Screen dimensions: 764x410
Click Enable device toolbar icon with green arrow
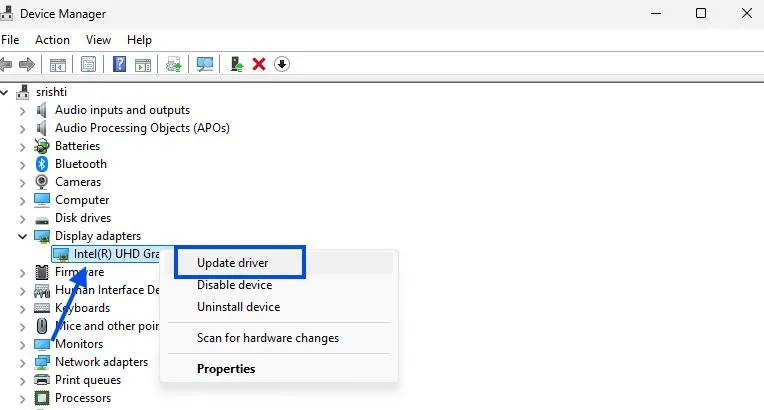[237, 64]
